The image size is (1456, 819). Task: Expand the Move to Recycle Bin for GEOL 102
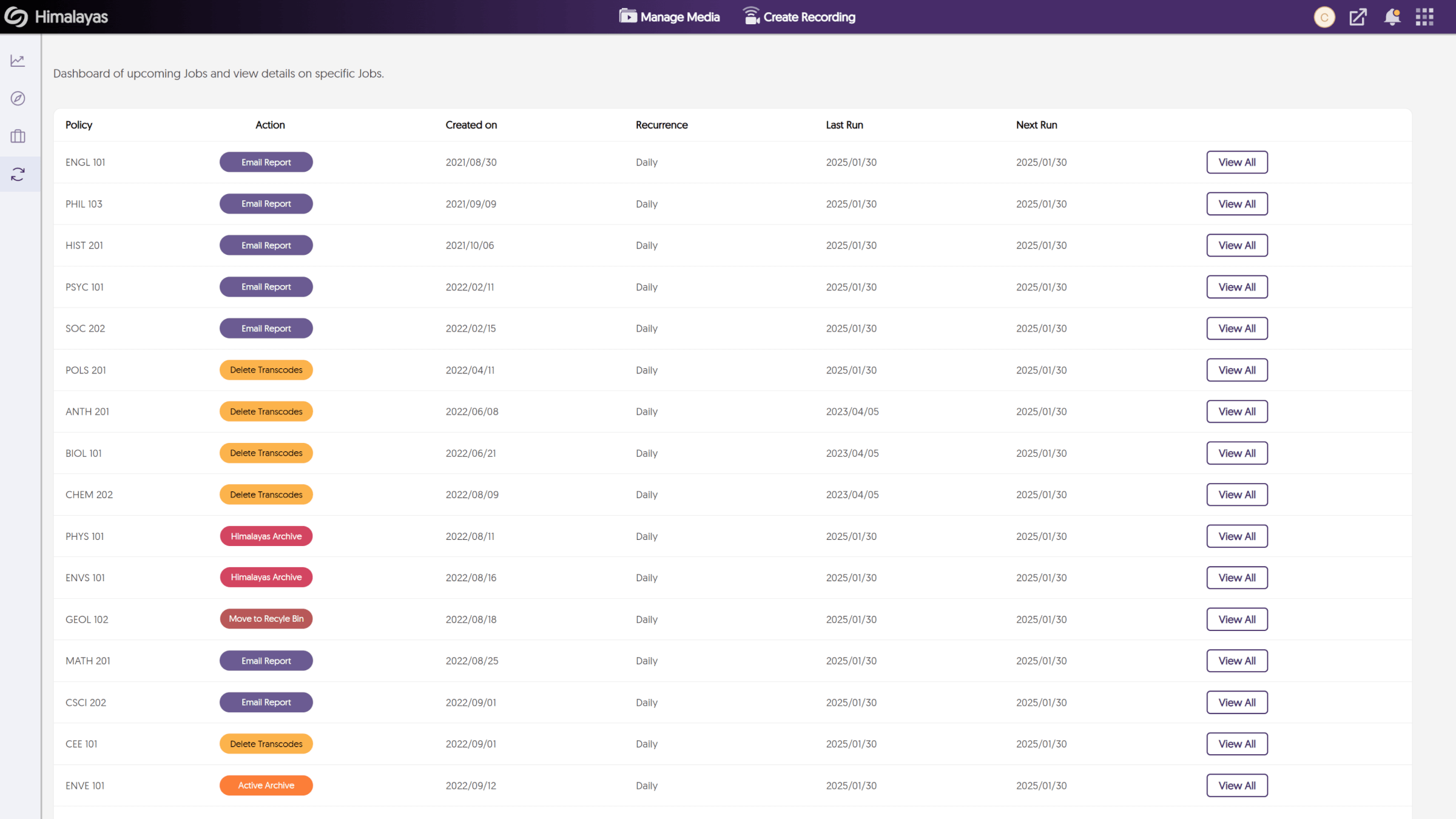(266, 618)
